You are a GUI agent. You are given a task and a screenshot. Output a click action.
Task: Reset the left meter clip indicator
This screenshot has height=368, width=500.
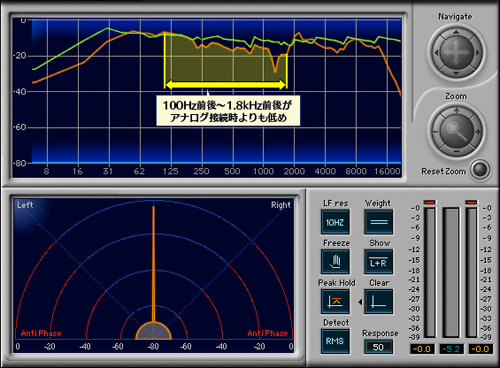[x=430, y=202]
